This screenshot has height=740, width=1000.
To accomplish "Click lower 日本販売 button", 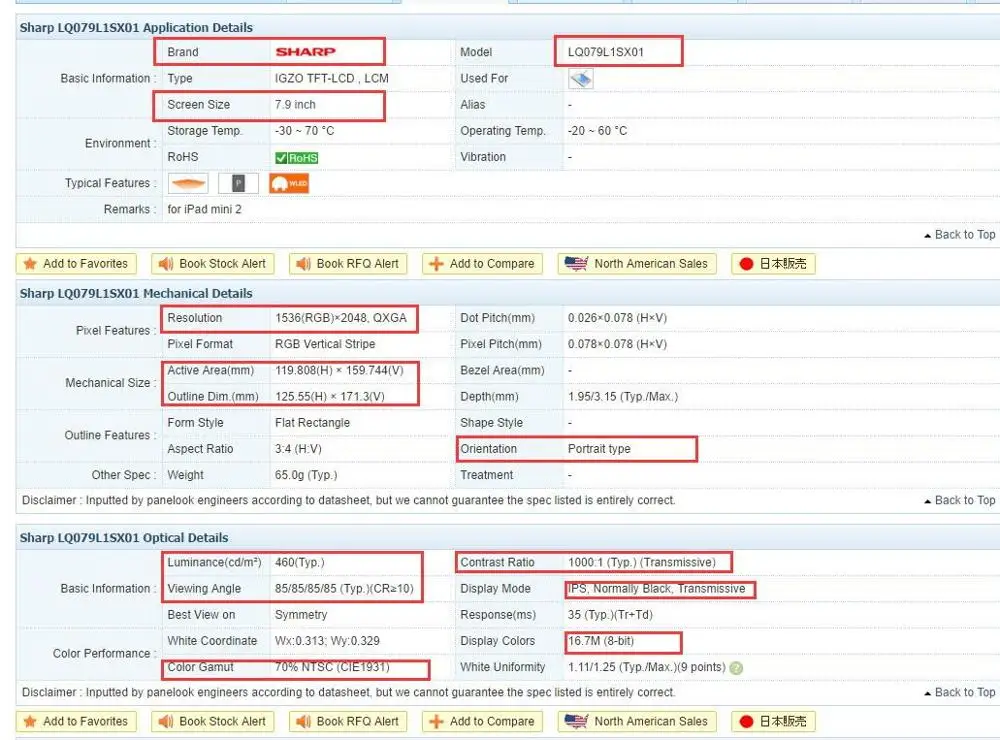I will (774, 722).
